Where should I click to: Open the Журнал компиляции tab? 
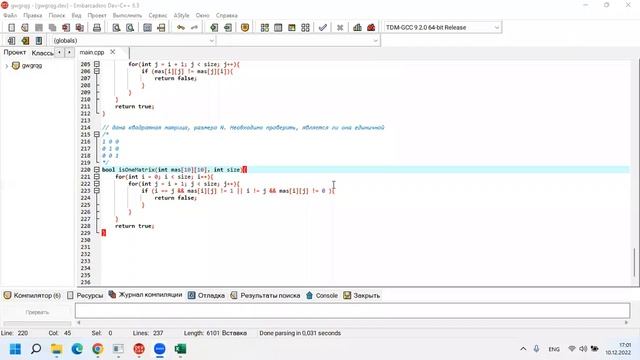[146, 295]
